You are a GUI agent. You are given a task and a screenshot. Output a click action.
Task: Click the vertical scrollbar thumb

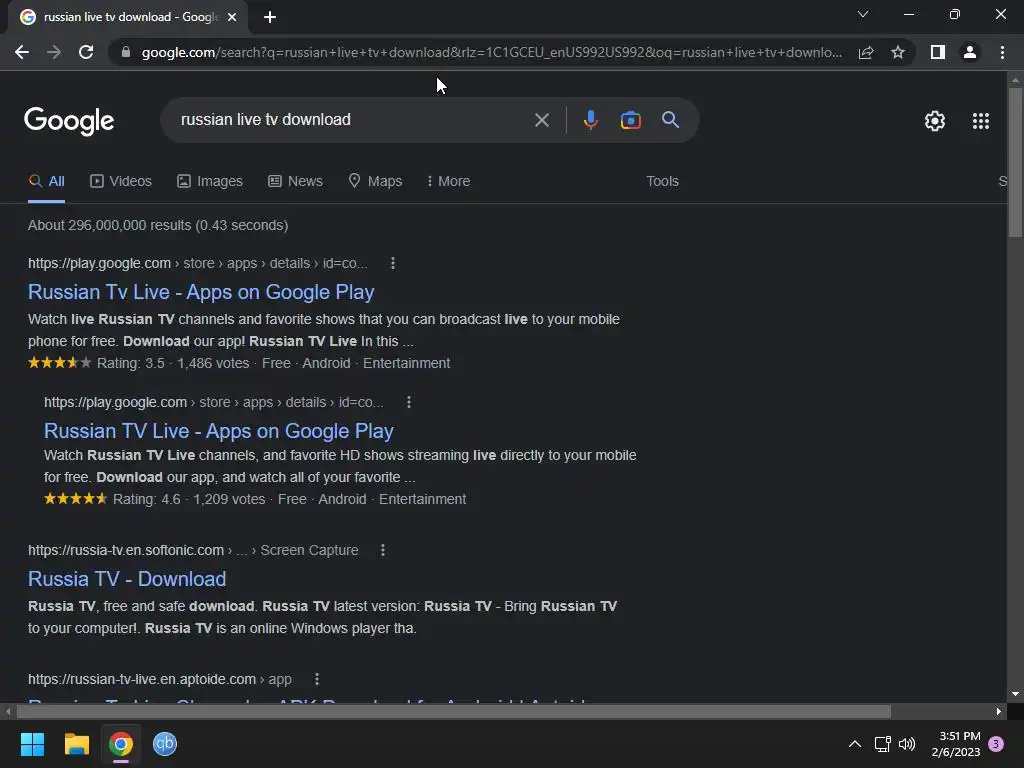[x=1015, y=162]
